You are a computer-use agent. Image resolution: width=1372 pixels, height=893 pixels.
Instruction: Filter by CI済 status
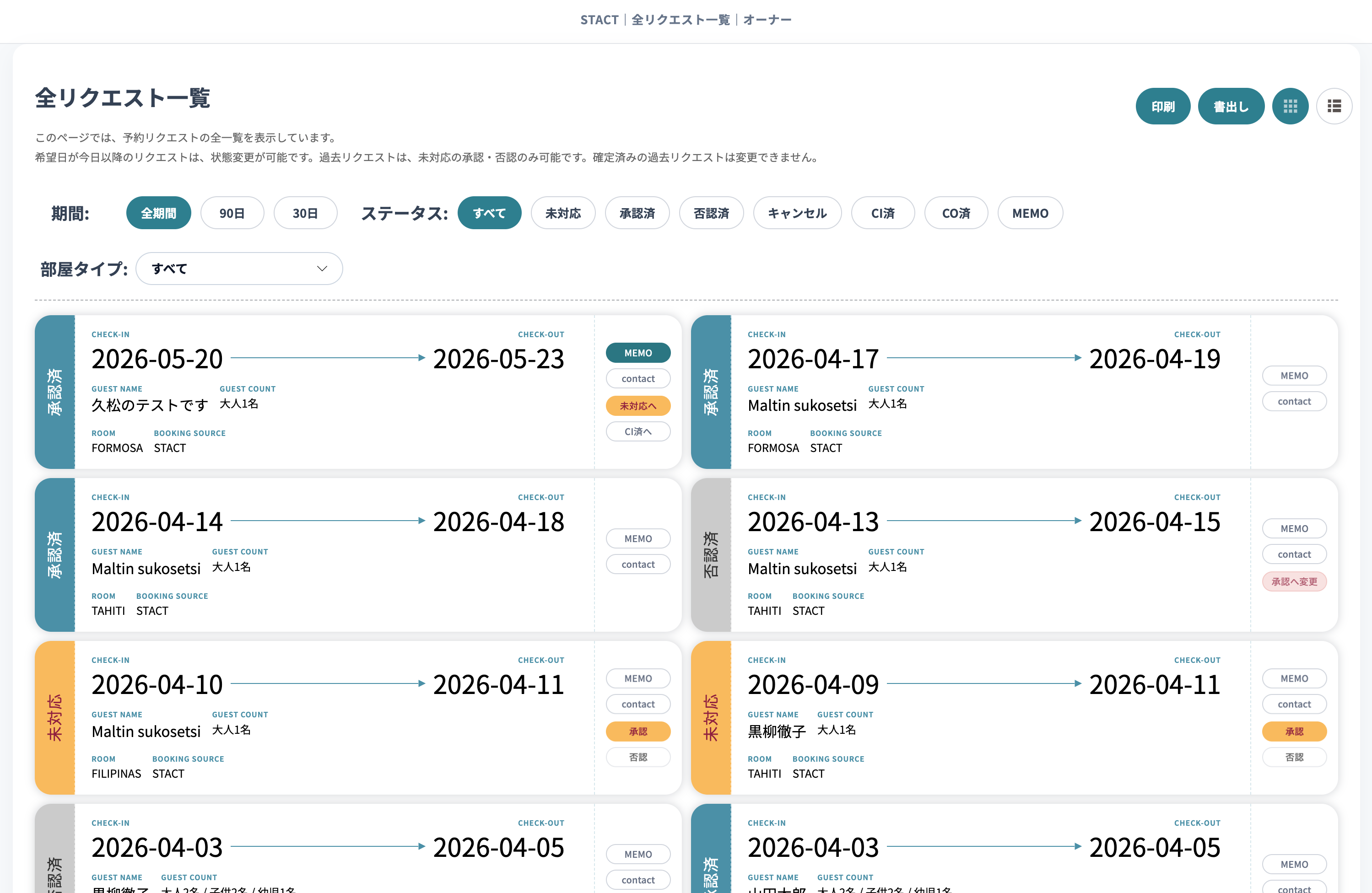[x=883, y=213]
